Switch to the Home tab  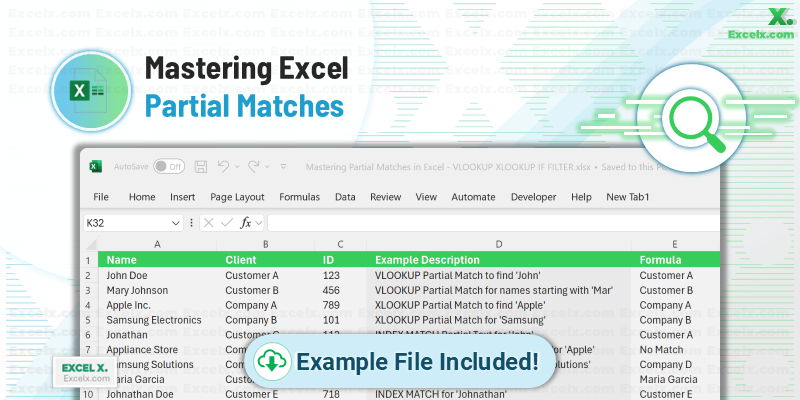pos(142,197)
